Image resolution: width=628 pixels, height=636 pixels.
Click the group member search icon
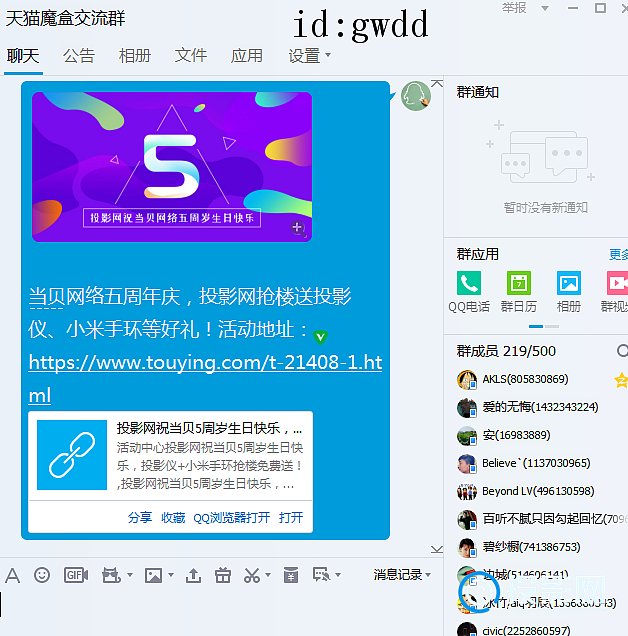click(x=622, y=351)
